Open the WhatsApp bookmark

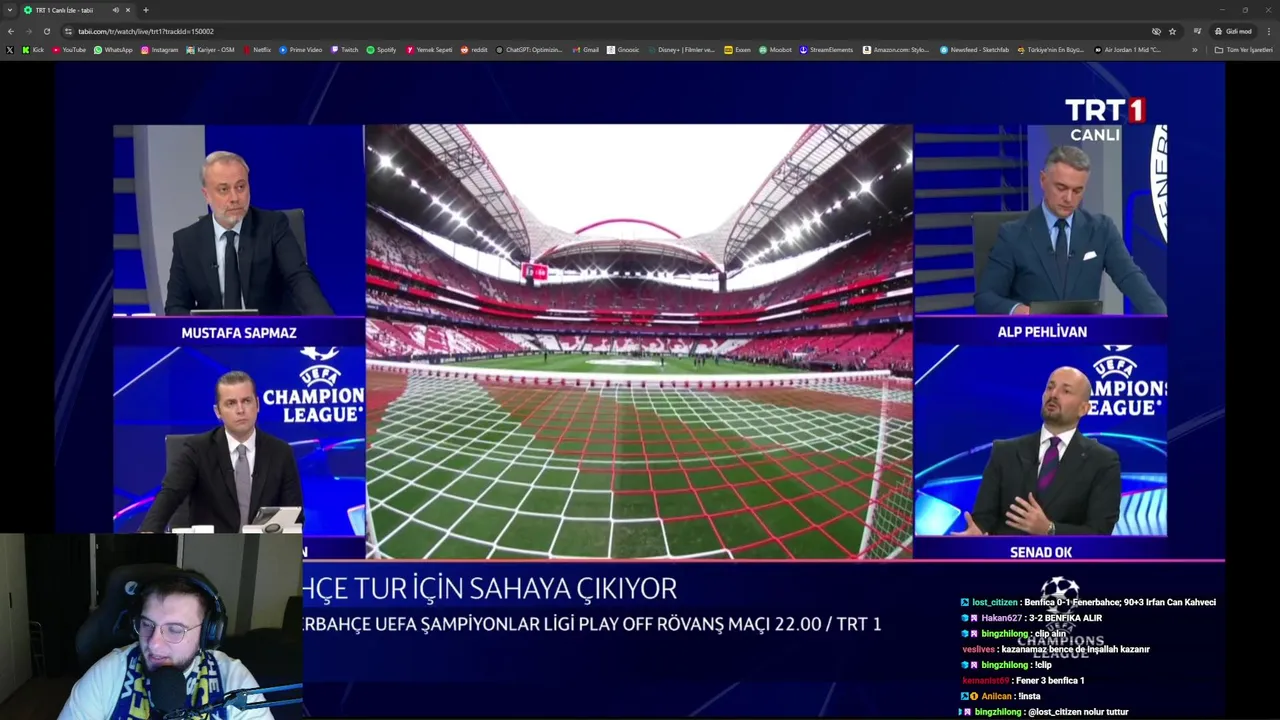[113, 50]
